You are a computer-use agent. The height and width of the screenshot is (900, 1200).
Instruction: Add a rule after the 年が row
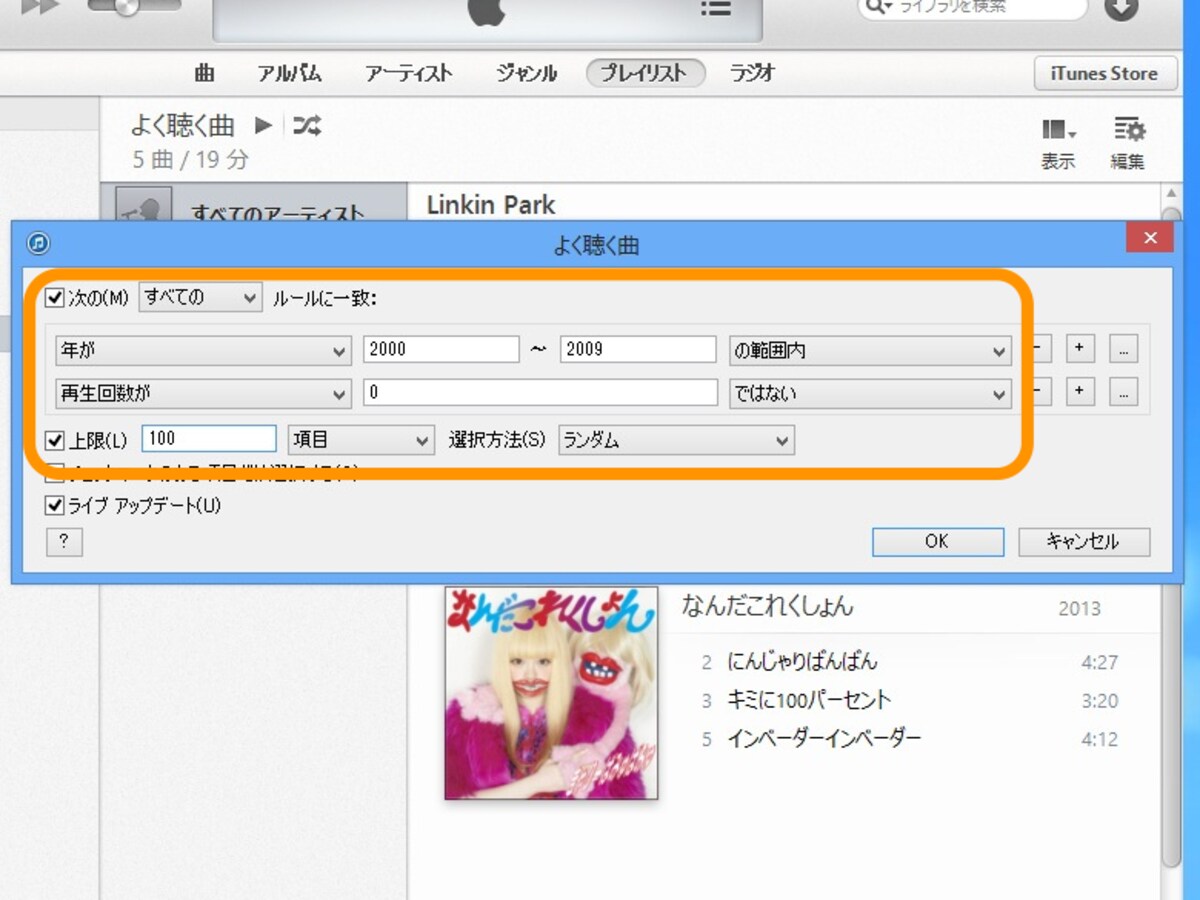(x=1079, y=349)
